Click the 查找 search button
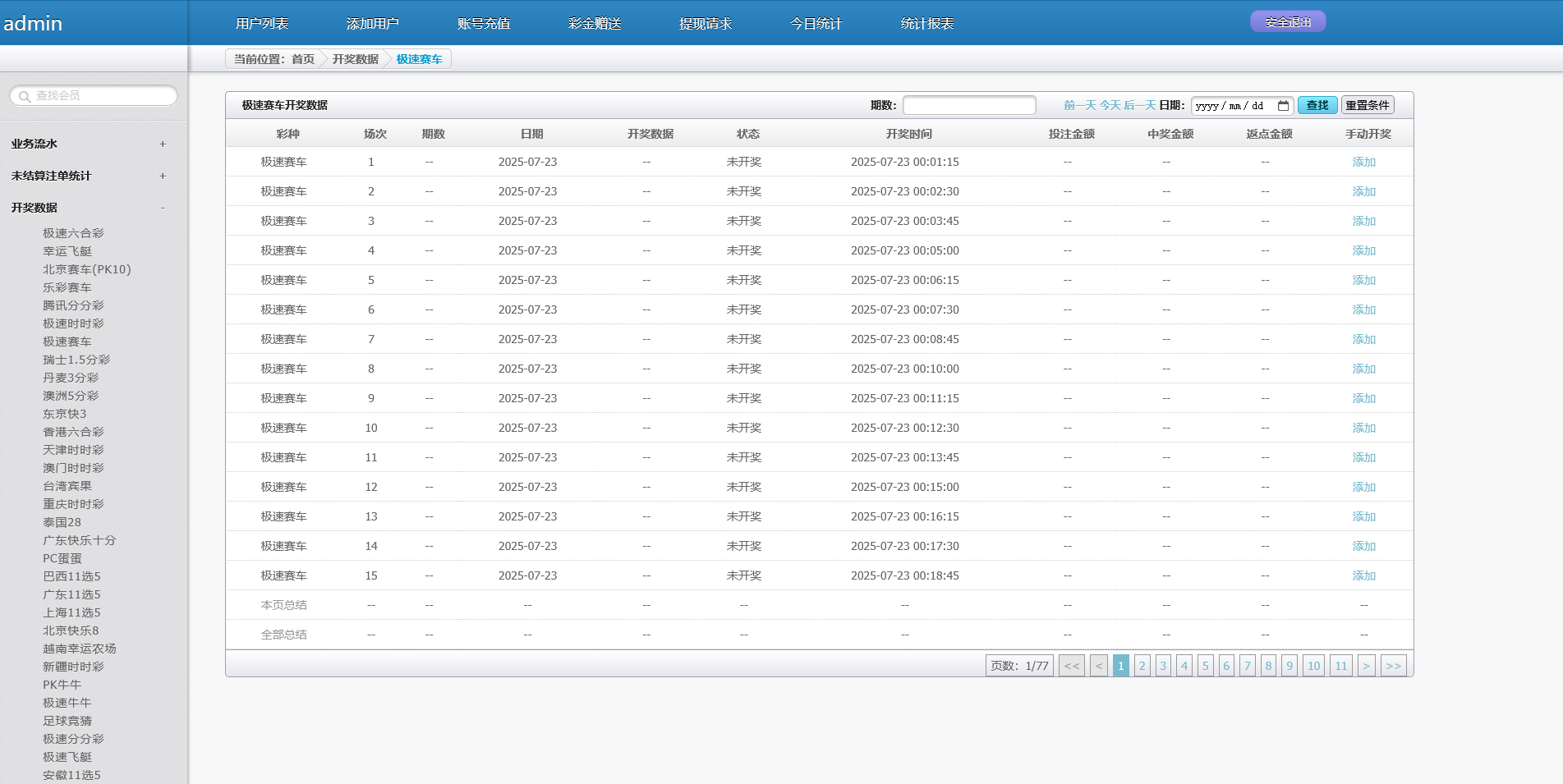The image size is (1563, 784). [x=1317, y=105]
